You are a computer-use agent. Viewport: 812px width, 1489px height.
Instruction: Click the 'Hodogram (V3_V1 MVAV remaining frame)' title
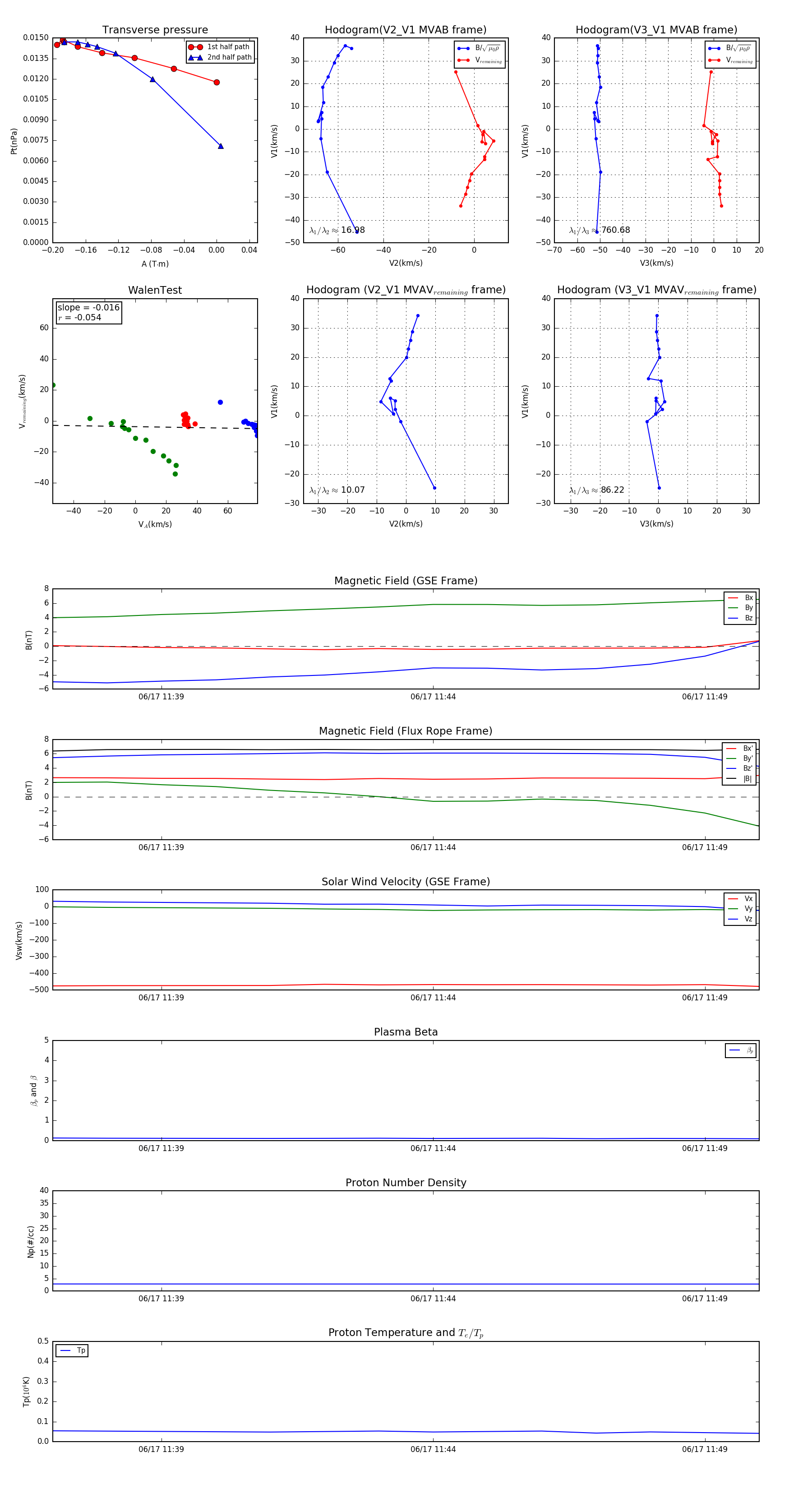[x=656, y=290]
